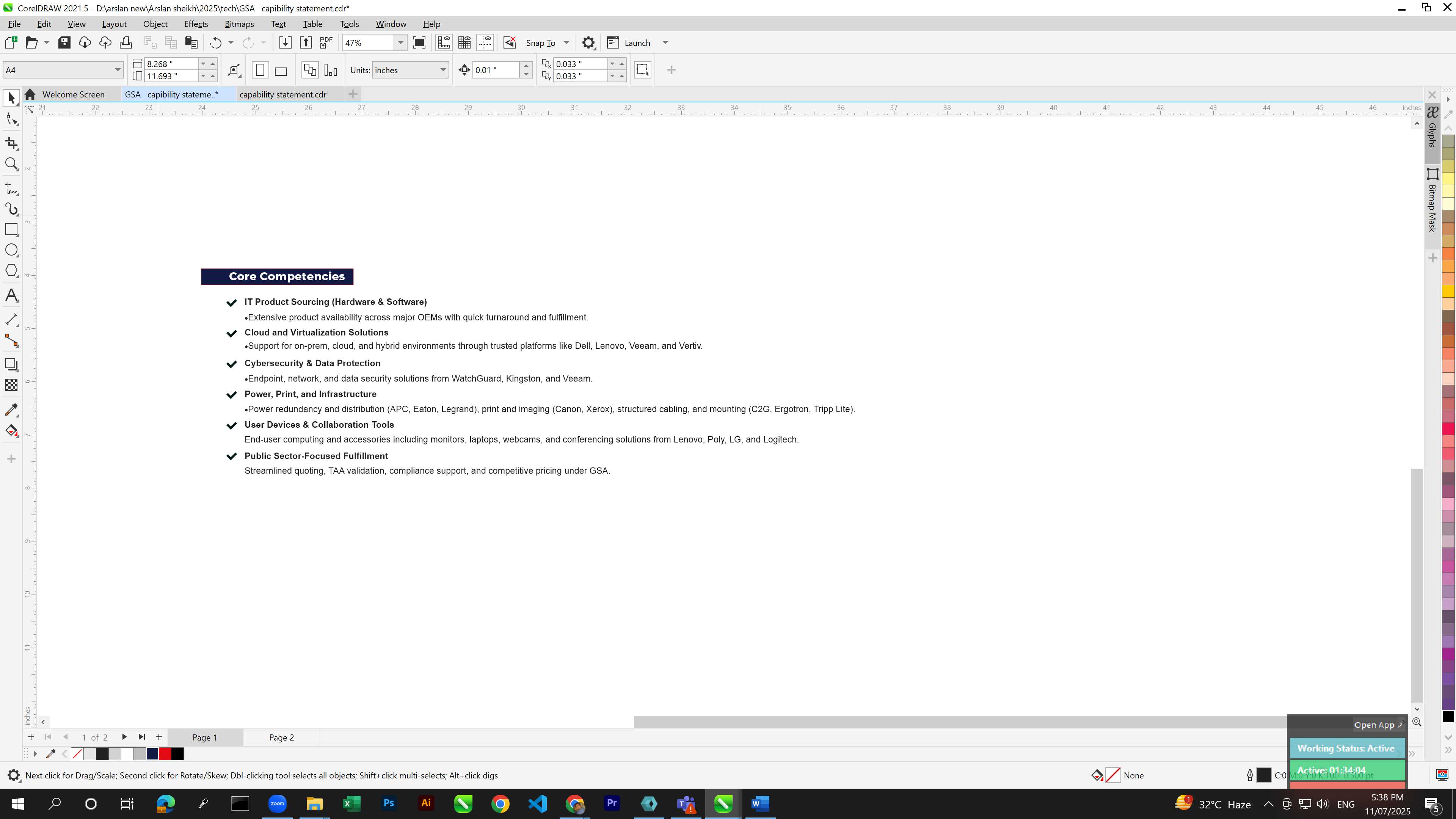Undo the last action
This screenshot has width=1456, height=819.
coord(215,42)
